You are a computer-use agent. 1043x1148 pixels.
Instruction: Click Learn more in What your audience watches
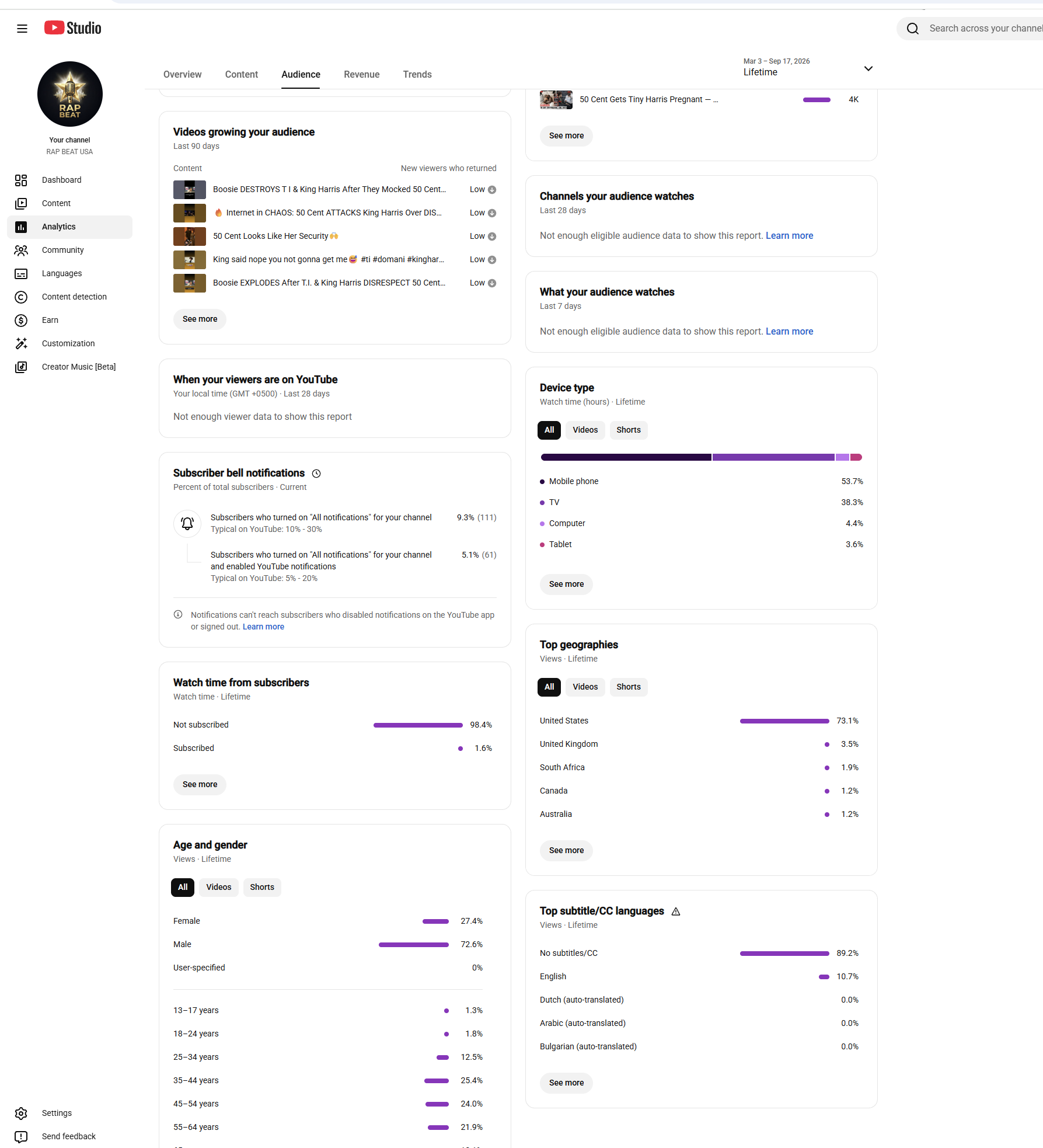click(x=789, y=332)
